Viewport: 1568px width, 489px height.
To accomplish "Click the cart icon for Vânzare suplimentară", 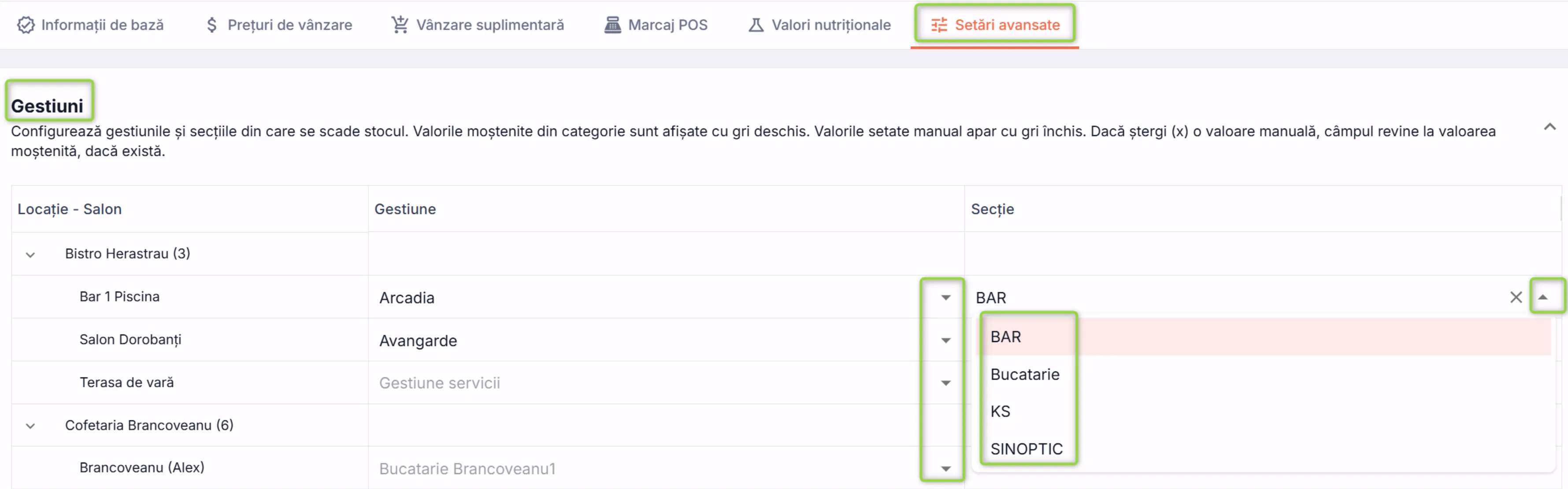I will coord(399,25).
